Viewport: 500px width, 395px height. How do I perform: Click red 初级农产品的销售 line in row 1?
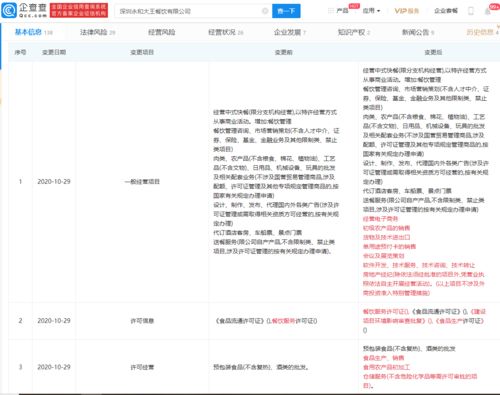(x=386, y=228)
